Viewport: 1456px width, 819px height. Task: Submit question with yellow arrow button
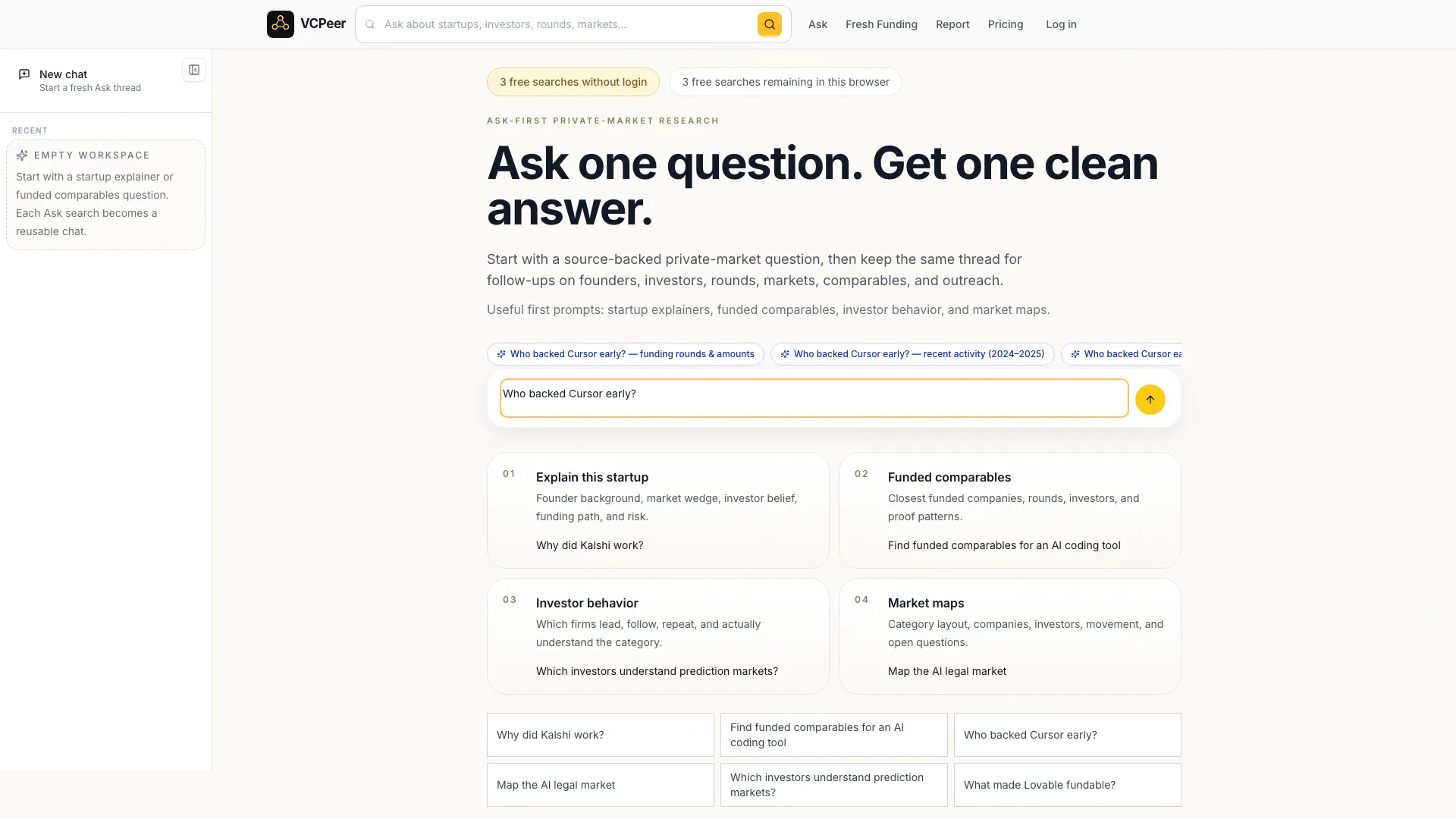[1150, 400]
